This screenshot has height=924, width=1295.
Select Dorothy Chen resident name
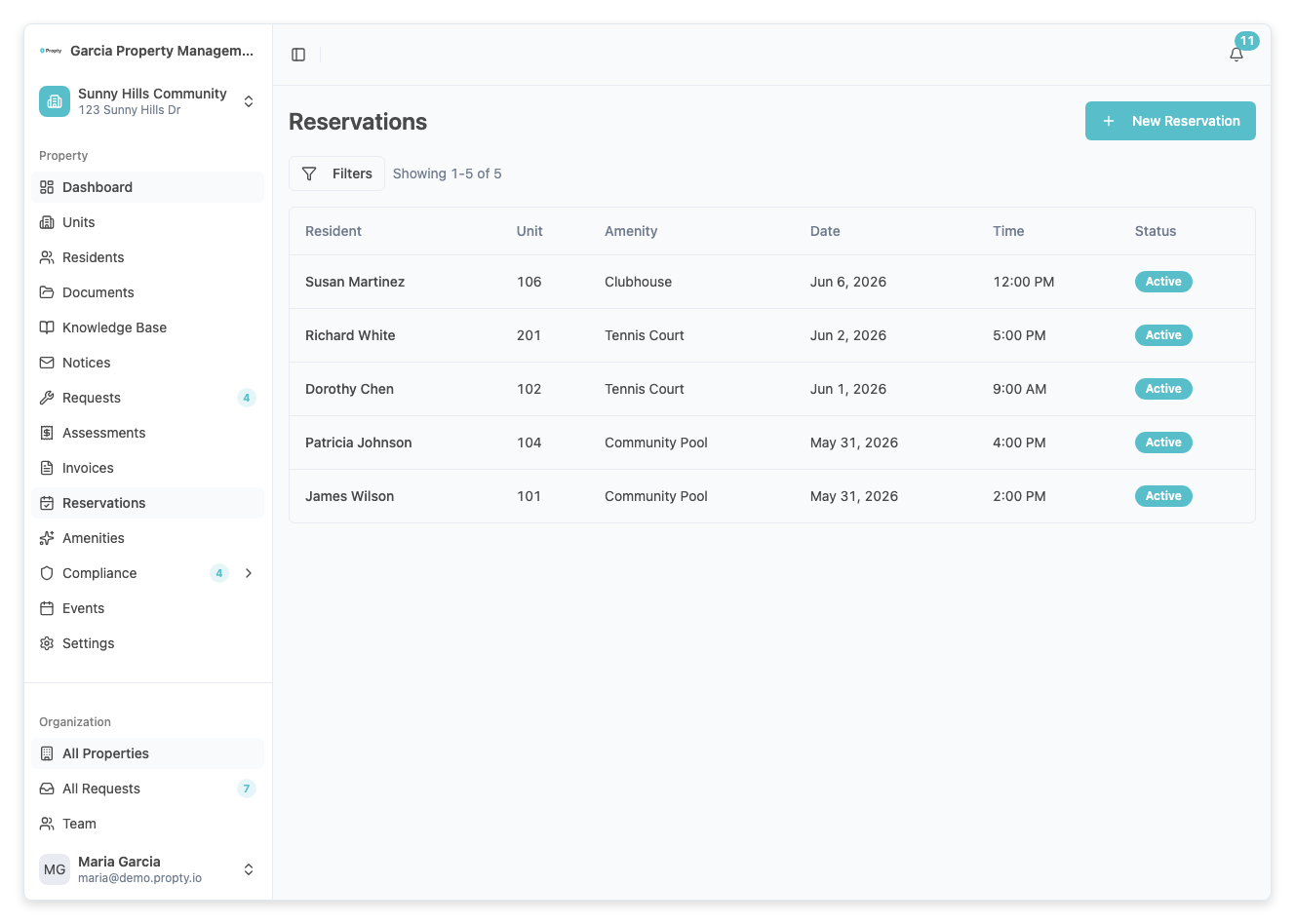coord(349,389)
